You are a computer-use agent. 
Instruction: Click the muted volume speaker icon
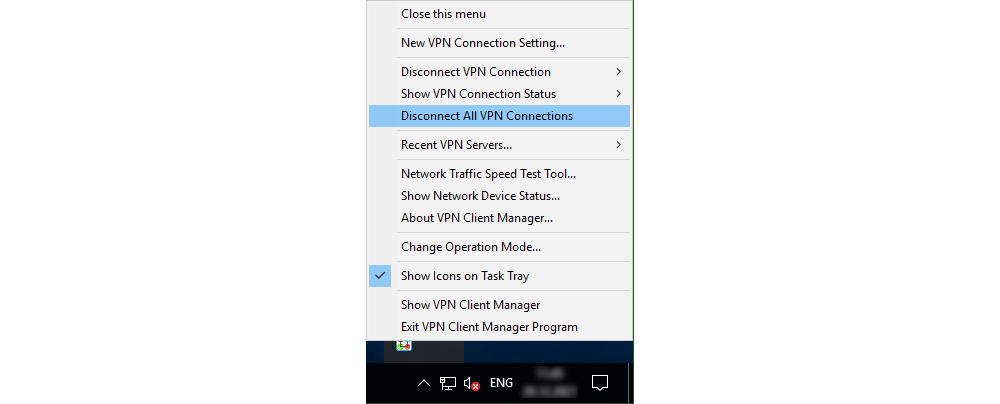coord(473,383)
